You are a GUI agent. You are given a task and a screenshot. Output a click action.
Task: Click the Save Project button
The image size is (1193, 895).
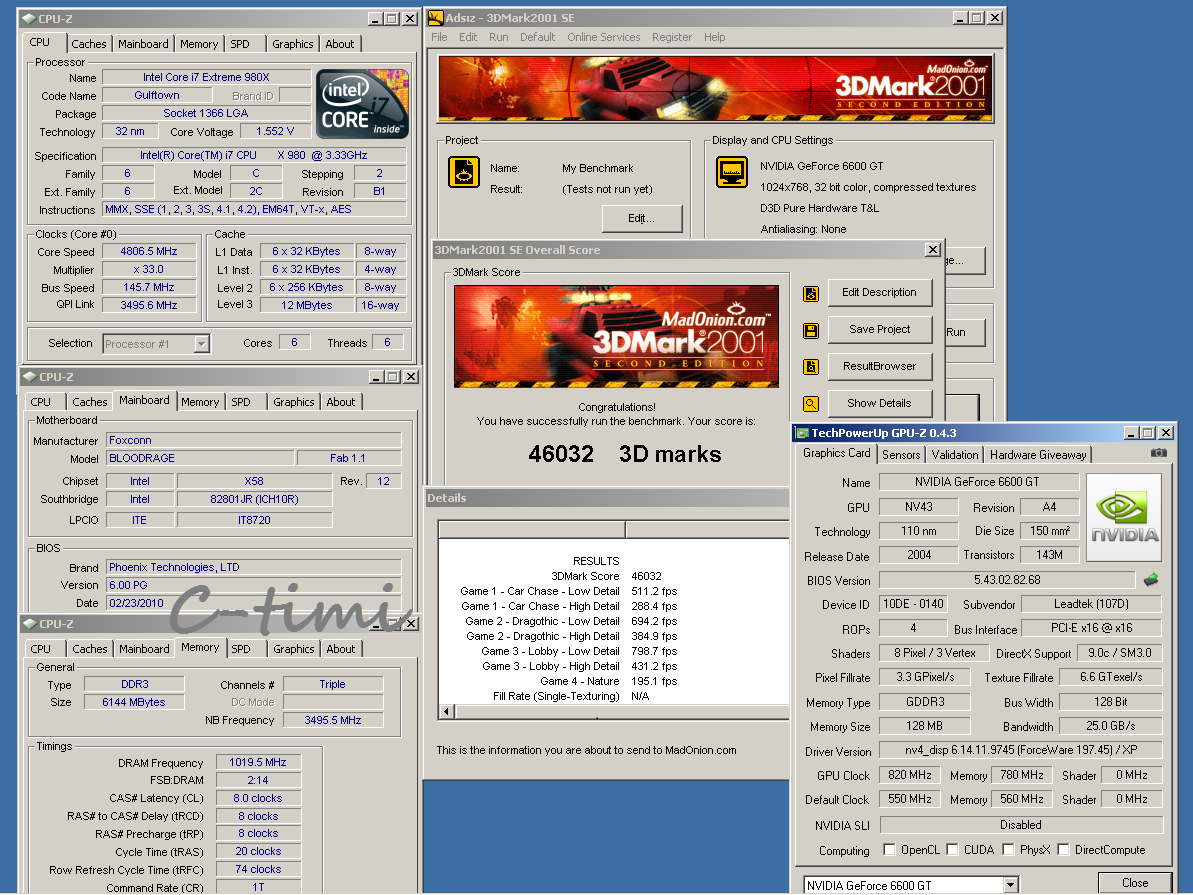(x=880, y=330)
